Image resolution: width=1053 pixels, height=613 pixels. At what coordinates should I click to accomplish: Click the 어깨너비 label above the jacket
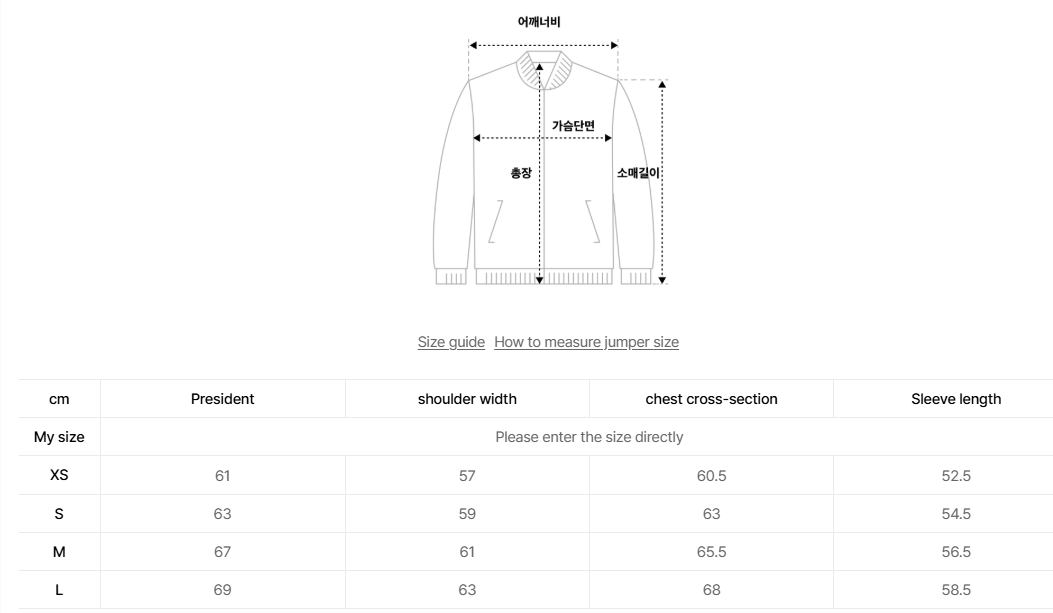539,21
